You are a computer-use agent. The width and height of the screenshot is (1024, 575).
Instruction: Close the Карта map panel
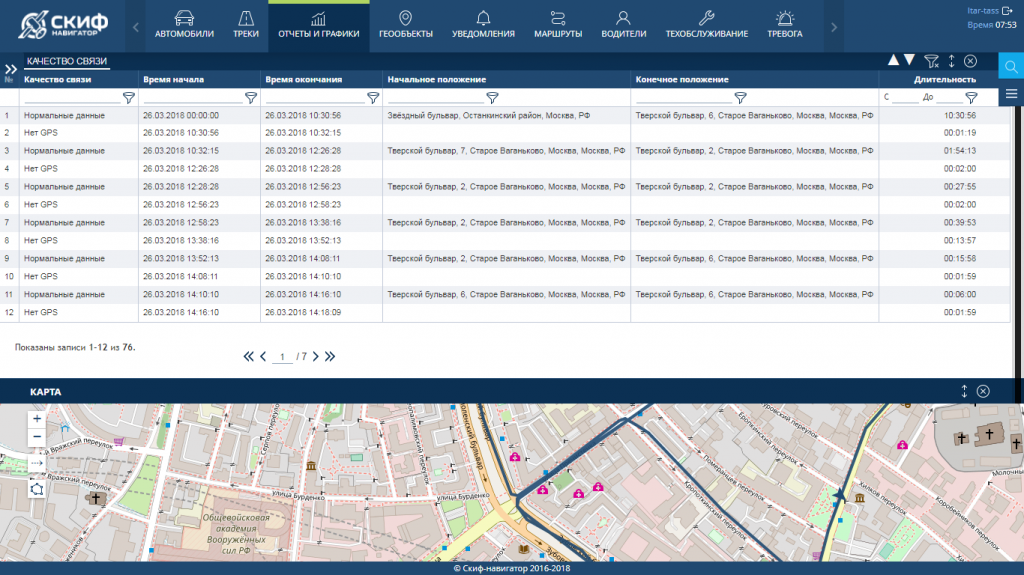983,391
